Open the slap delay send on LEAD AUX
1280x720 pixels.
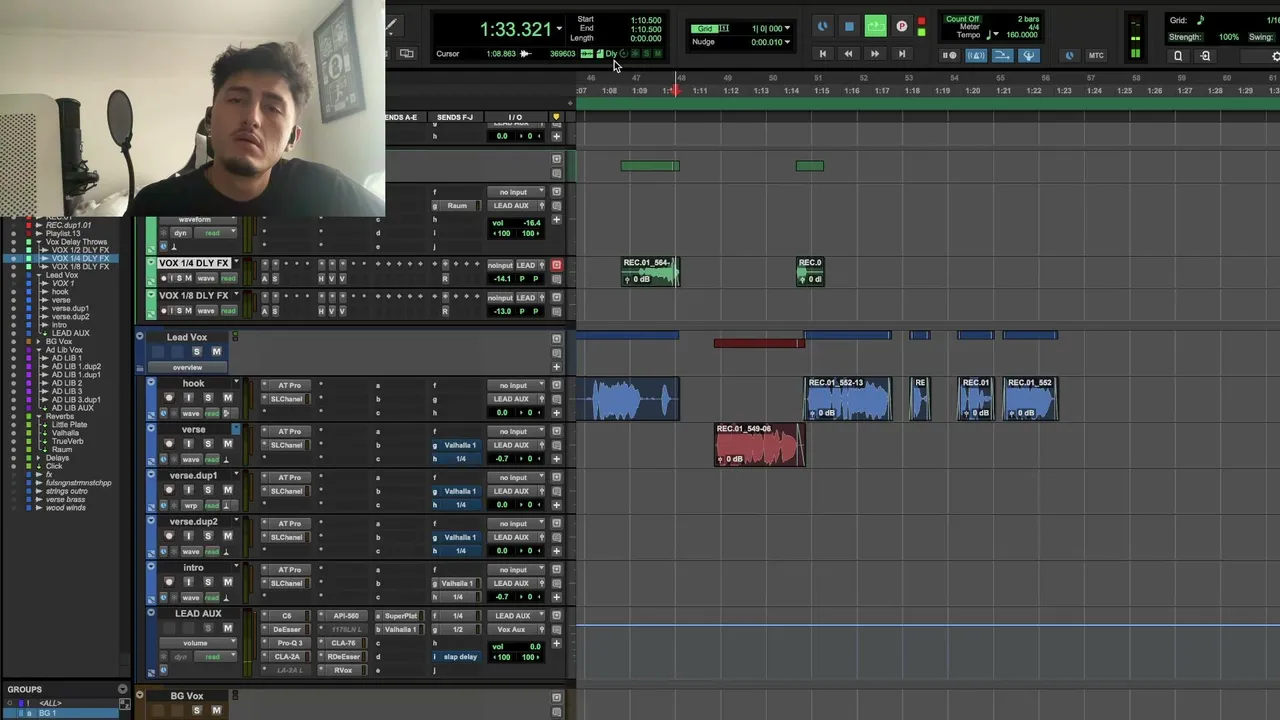[459, 657]
